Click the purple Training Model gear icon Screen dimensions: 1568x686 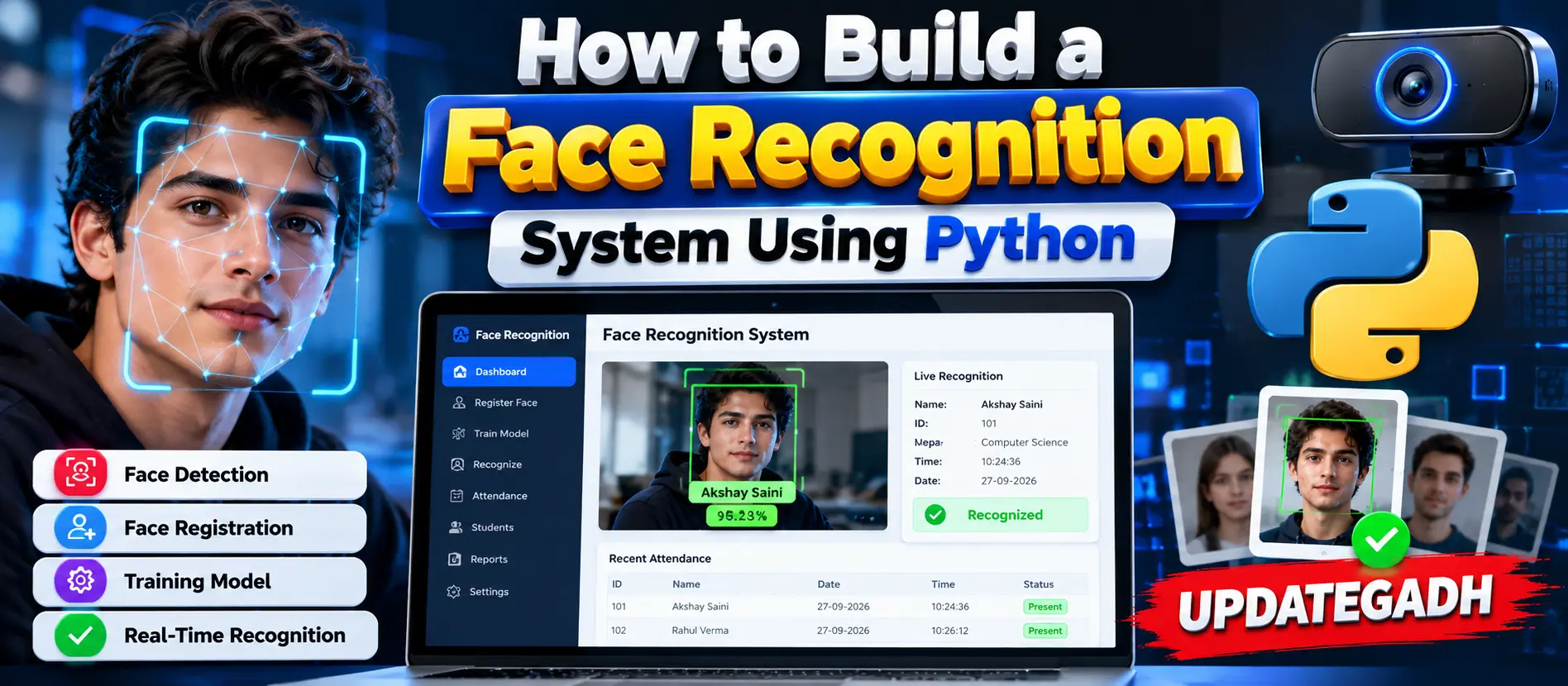[x=80, y=581]
